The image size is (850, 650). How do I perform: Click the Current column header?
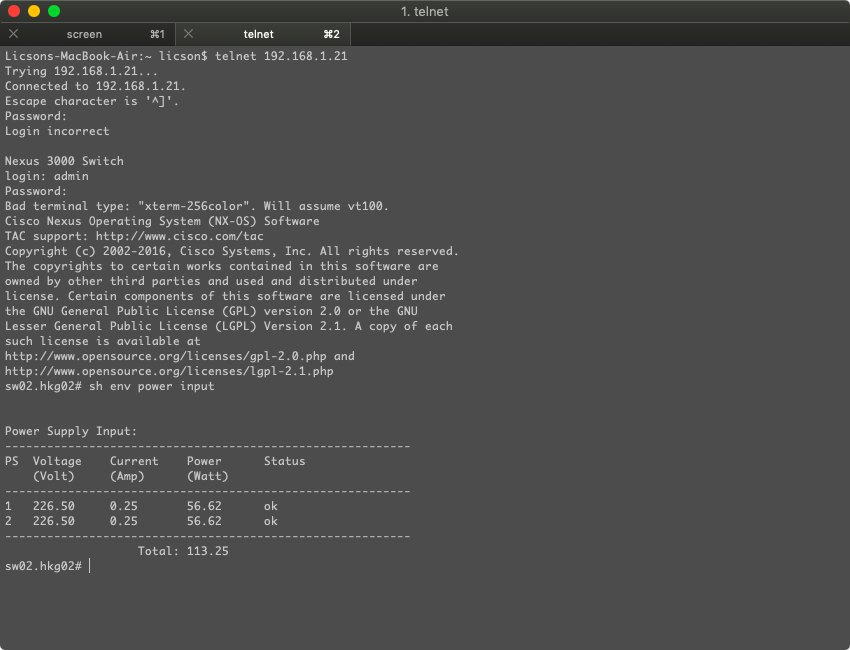pyautogui.click(x=134, y=461)
